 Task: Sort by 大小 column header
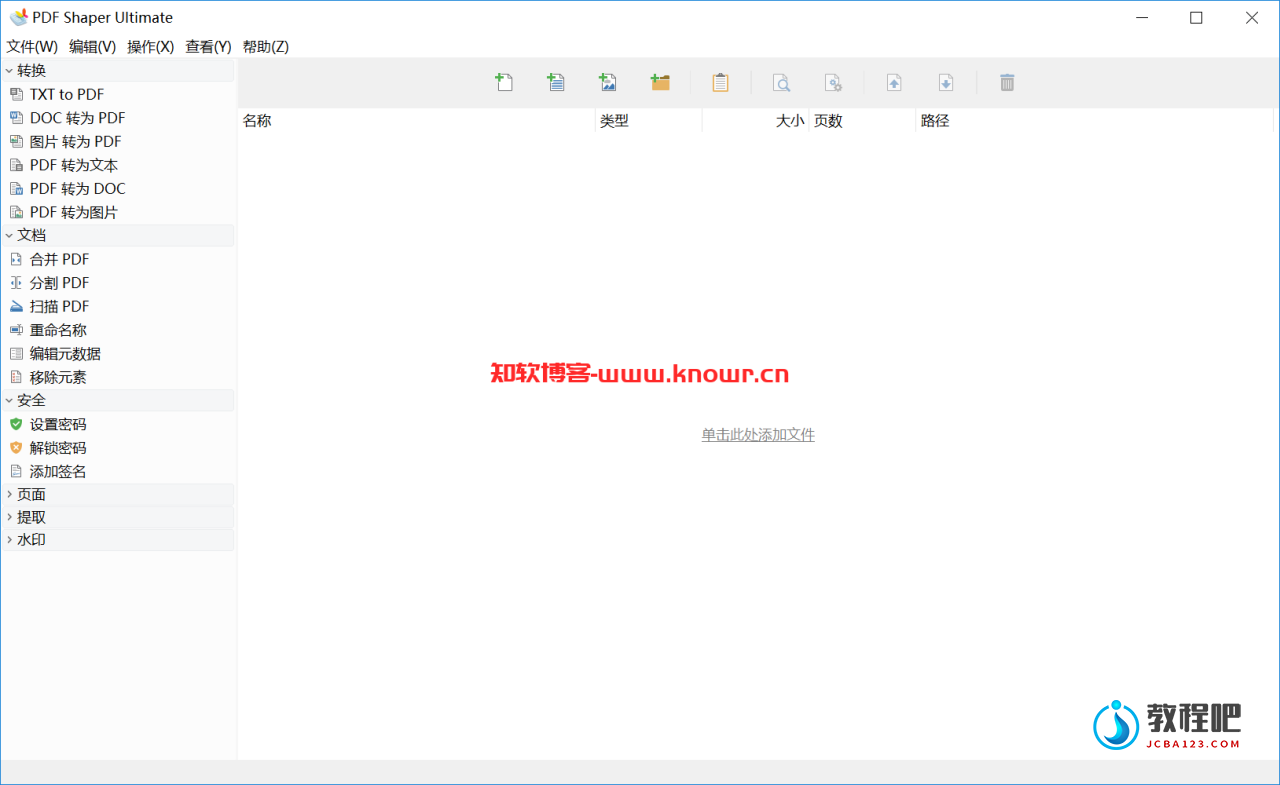(756, 121)
